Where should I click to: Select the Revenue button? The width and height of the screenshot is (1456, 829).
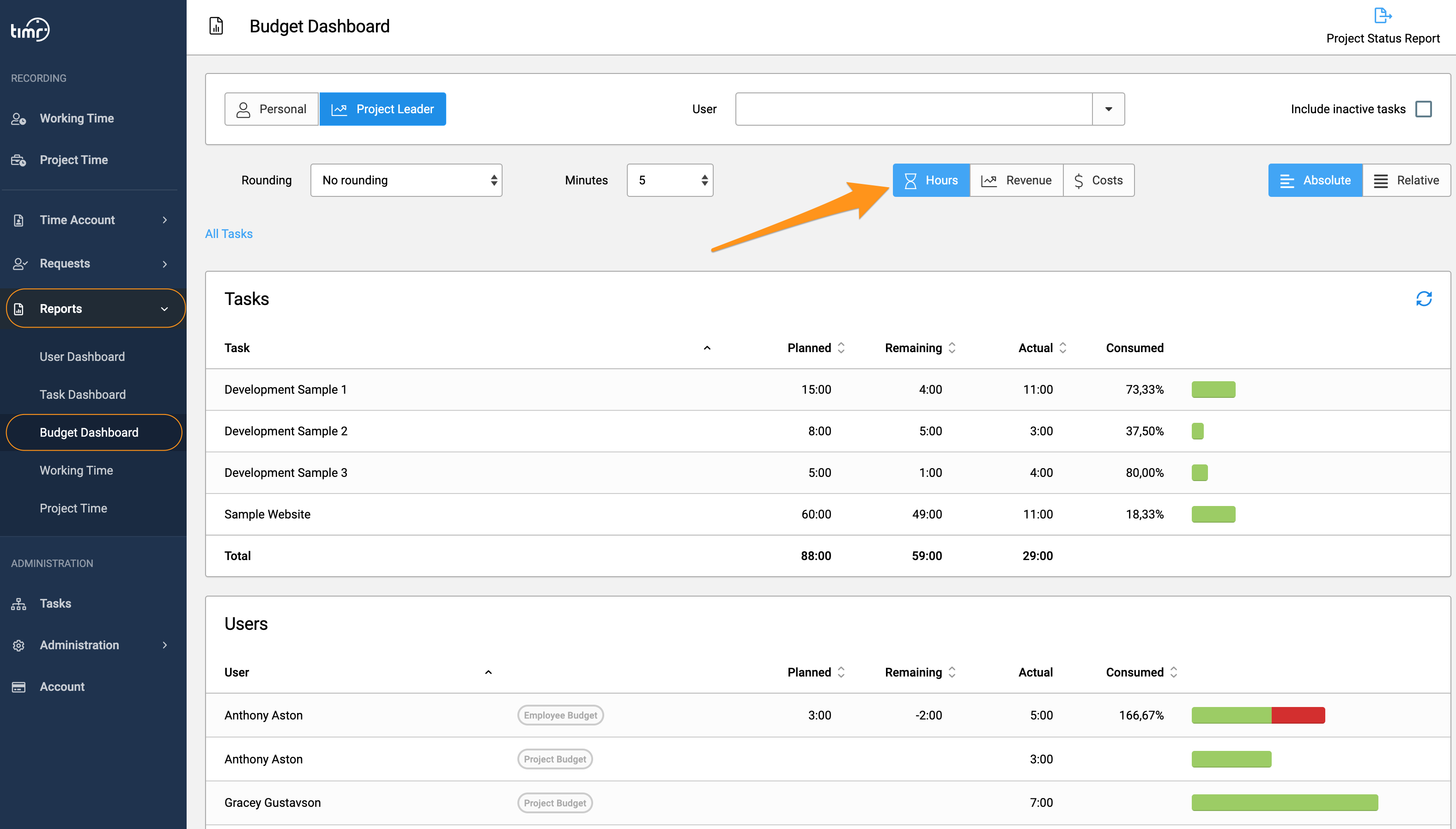[x=1016, y=181]
